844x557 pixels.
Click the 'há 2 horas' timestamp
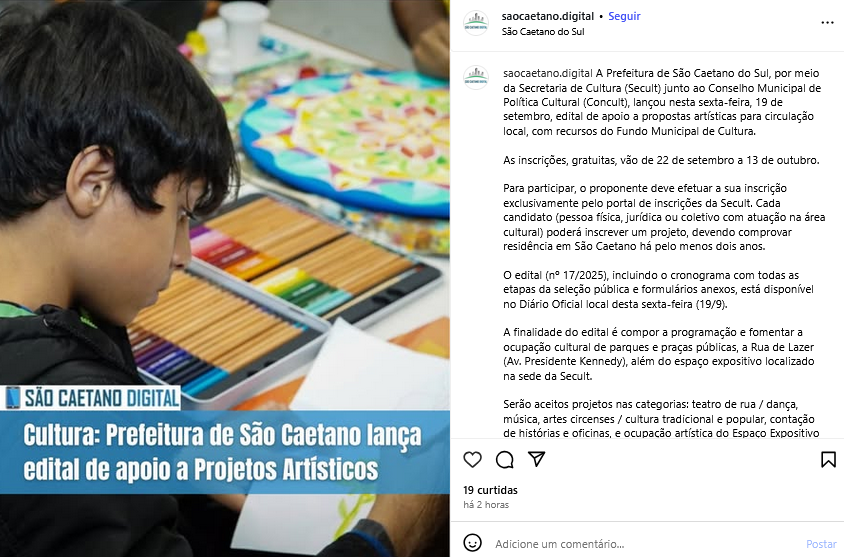tap(486, 505)
